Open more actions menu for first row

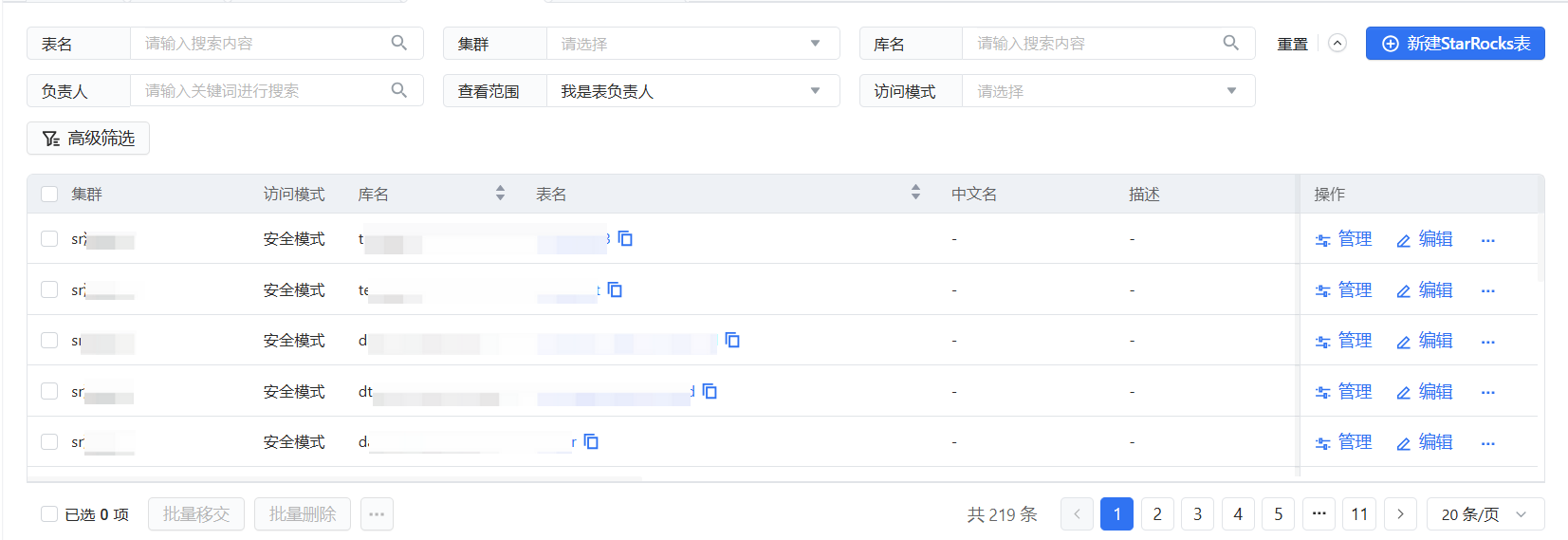pos(1487,240)
